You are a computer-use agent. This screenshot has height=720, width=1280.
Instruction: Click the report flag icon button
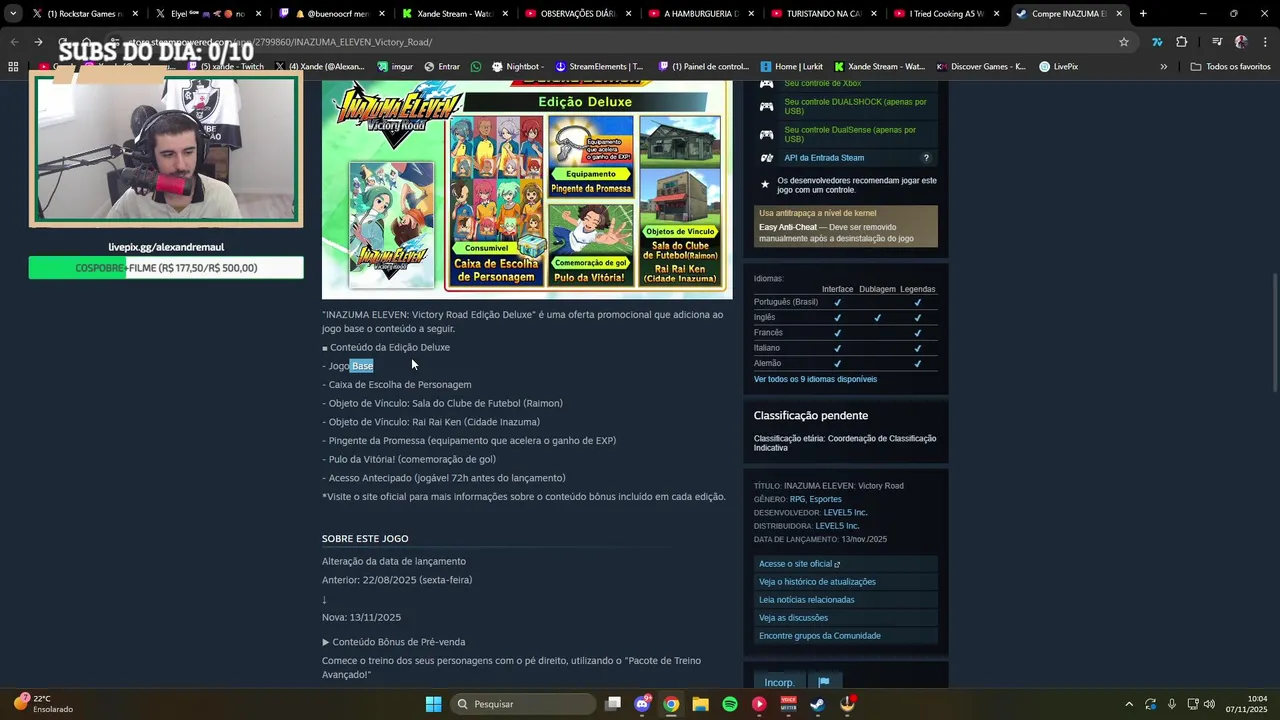click(824, 682)
